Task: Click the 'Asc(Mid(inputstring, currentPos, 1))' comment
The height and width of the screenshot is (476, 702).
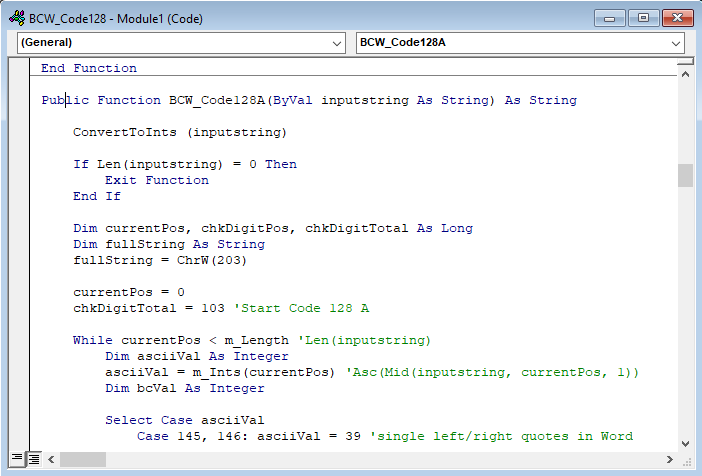Action: tap(492, 372)
